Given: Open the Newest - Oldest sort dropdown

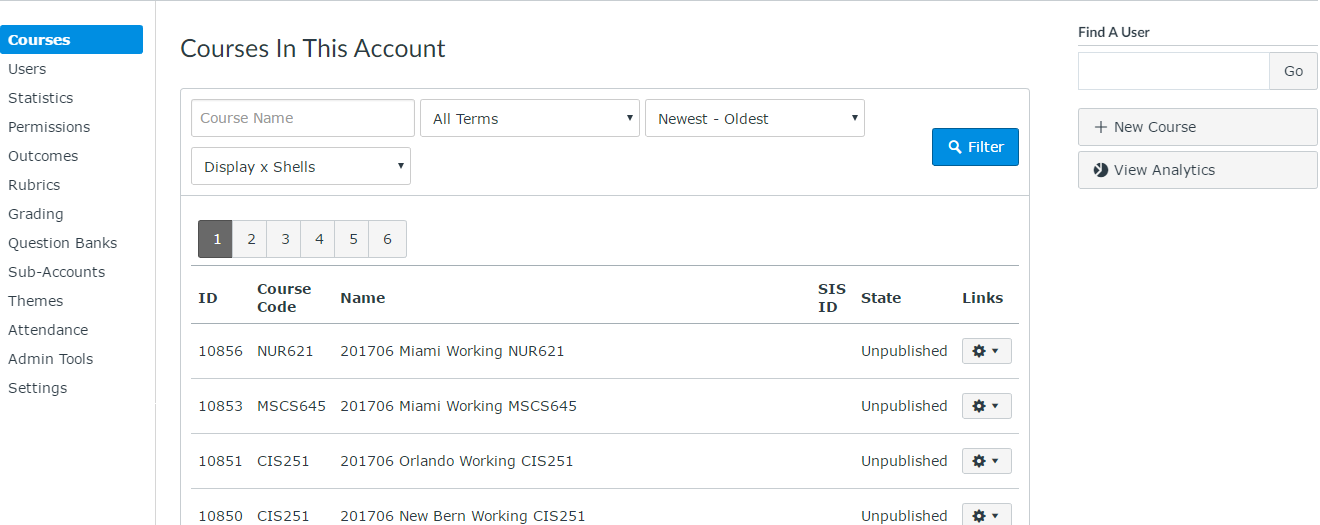Looking at the screenshot, I should 754,118.
